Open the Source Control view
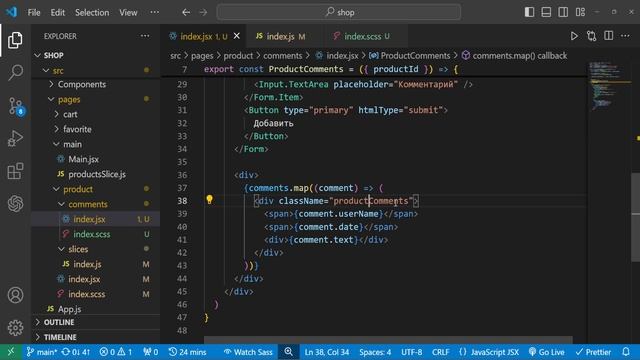The height and width of the screenshot is (360, 640). tap(16, 106)
